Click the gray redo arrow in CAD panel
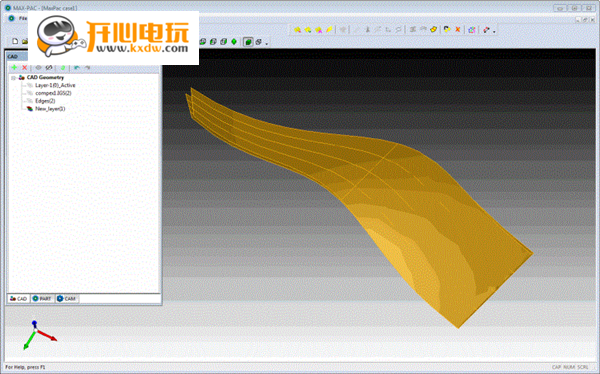This screenshot has width=600, height=374. click(87, 68)
